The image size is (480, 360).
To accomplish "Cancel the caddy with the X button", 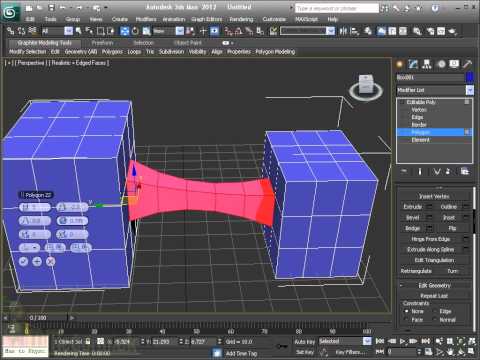I will point(50,261).
